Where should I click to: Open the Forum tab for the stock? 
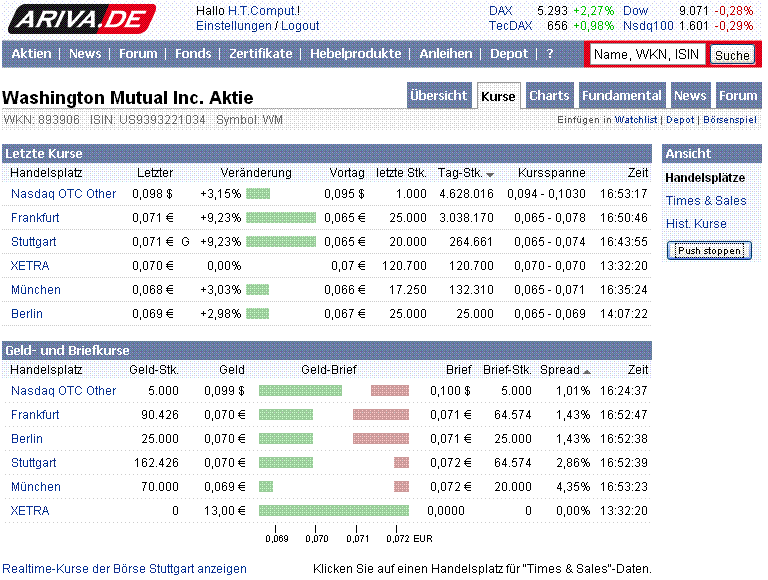738,95
